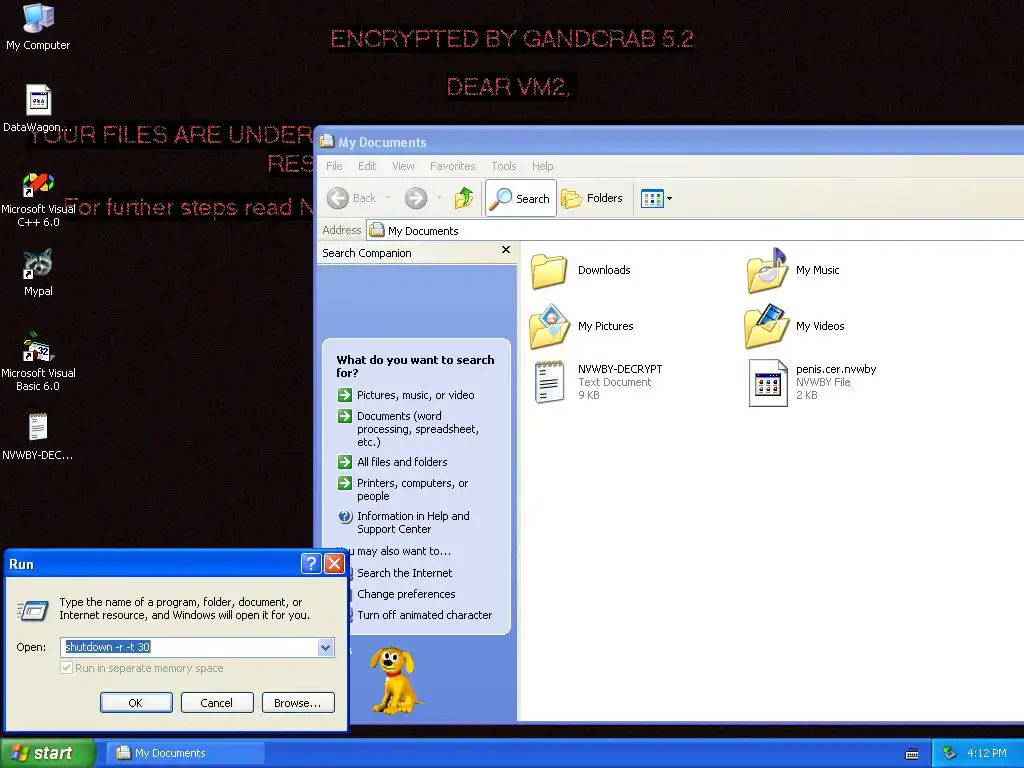Open the Back button history dropdown arrow
The image size is (1024, 768).
(x=388, y=198)
